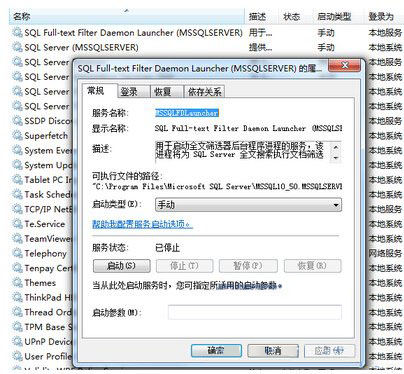Click the 确定 button
Viewport: 404px width, 374px height.
216,351
